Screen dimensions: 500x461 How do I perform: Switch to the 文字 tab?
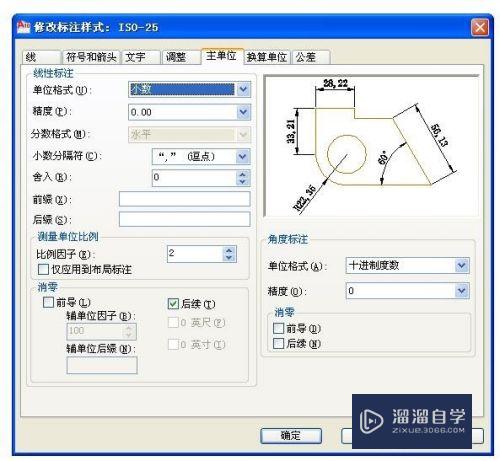tap(140, 57)
